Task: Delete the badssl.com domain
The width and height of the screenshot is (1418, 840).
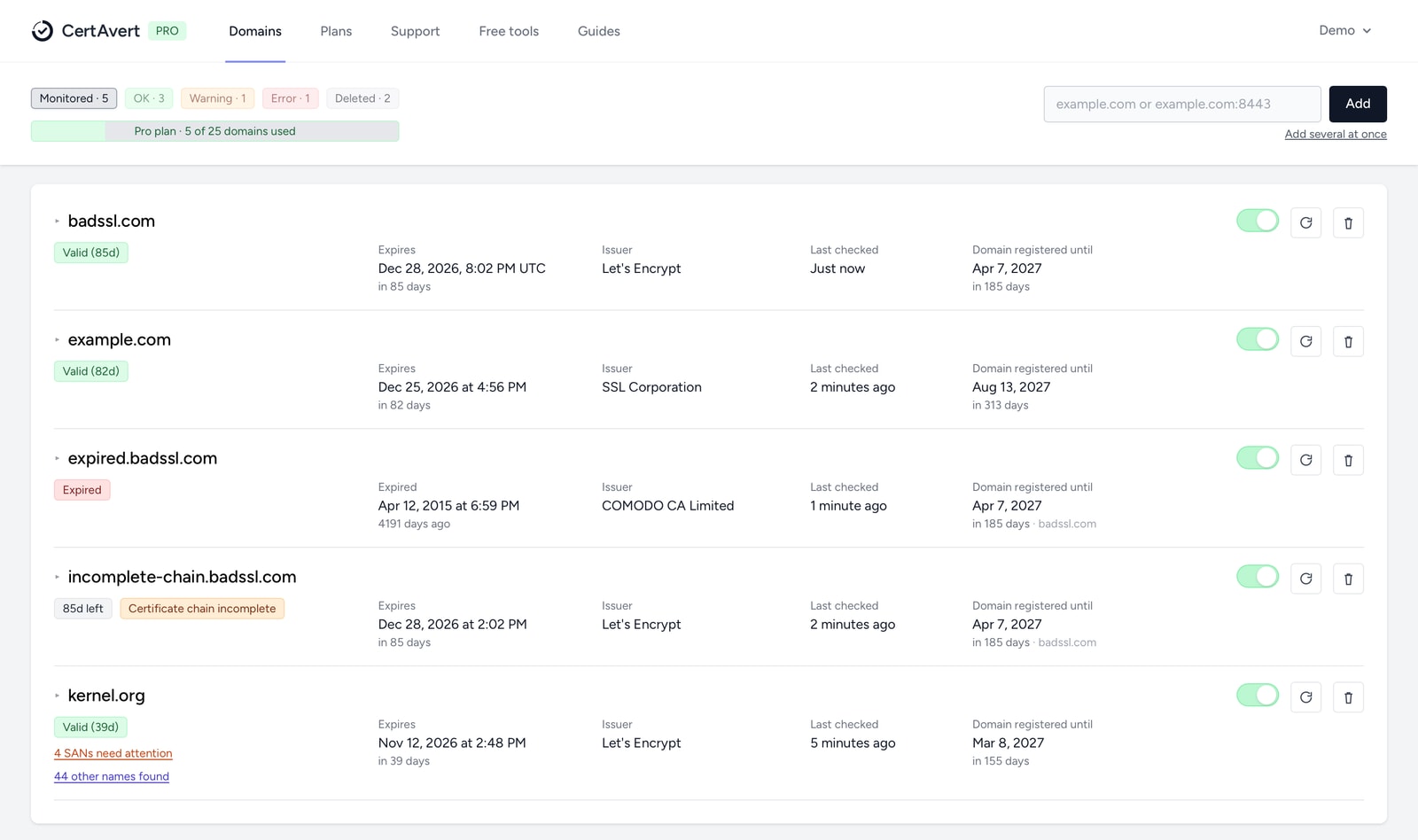Action: coord(1348,223)
